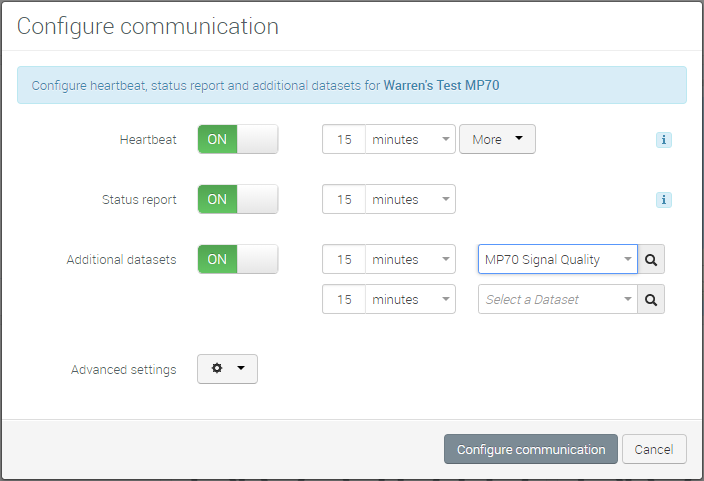Image resolution: width=704 pixels, height=481 pixels.
Task: Click second Additional datasets interval number field
Action: click(x=344, y=299)
